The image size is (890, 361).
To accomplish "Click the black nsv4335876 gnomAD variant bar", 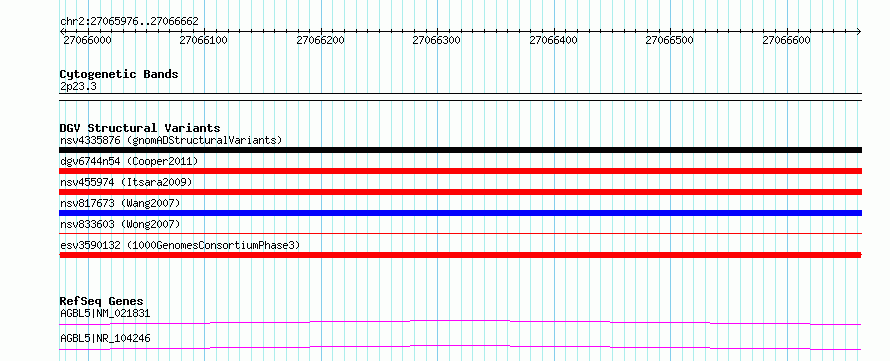I will point(460,150).
